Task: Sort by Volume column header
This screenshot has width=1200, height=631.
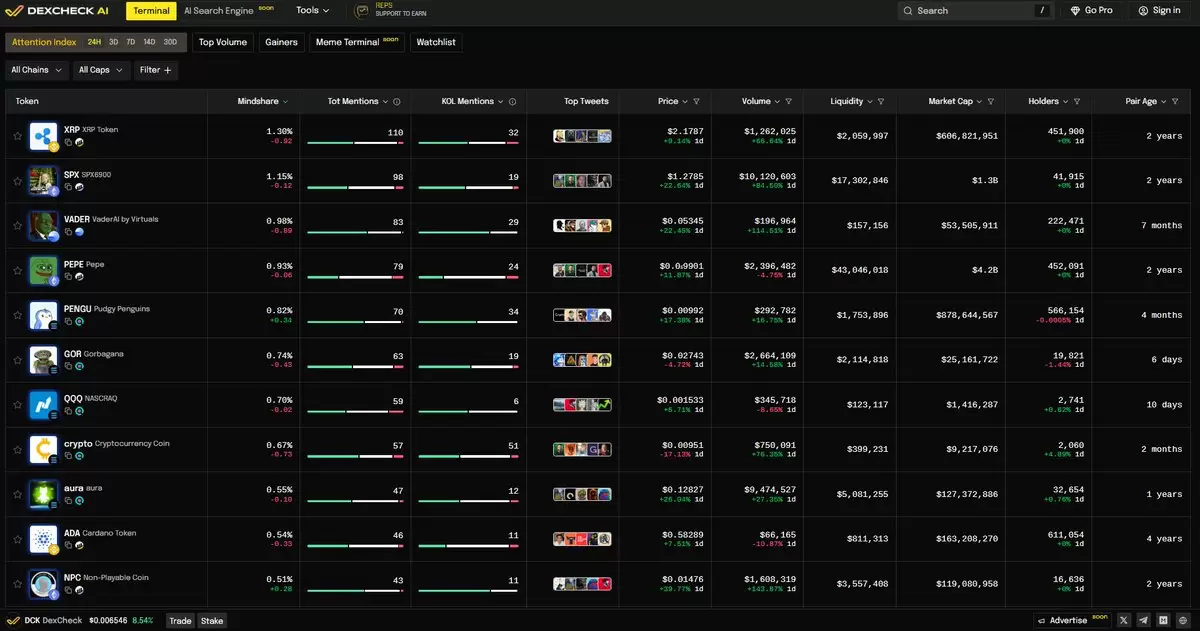Action: pyautogui.click(x=761, y=102)
